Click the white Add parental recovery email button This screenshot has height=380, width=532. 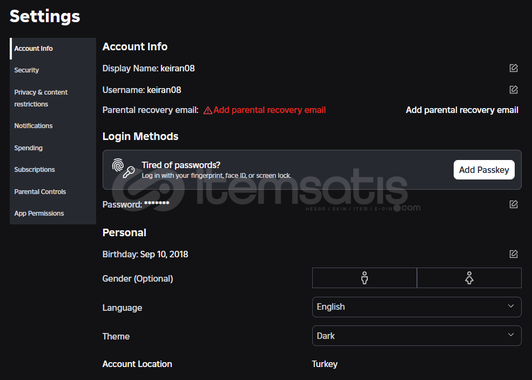point(462,110)
